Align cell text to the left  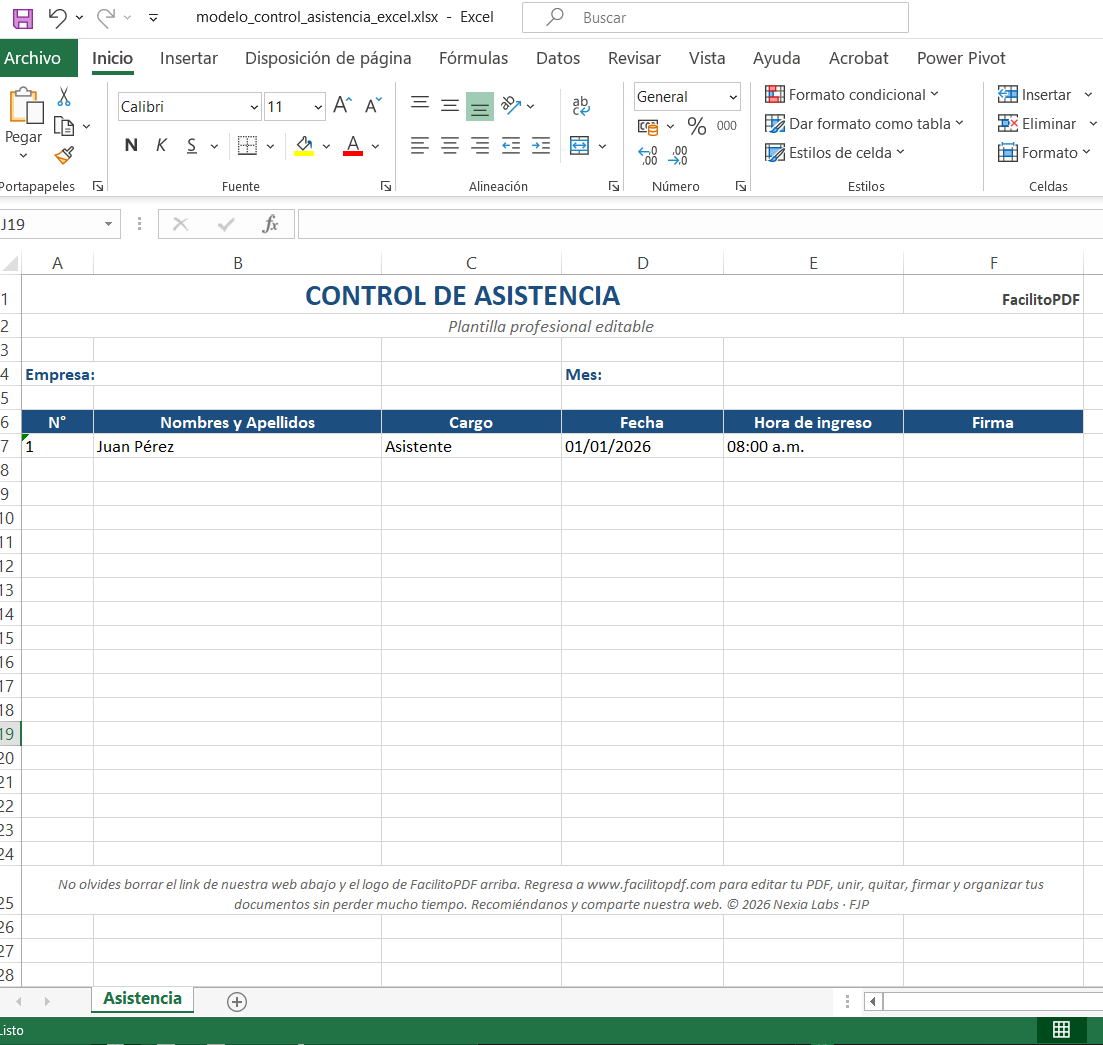coord(420,146)
